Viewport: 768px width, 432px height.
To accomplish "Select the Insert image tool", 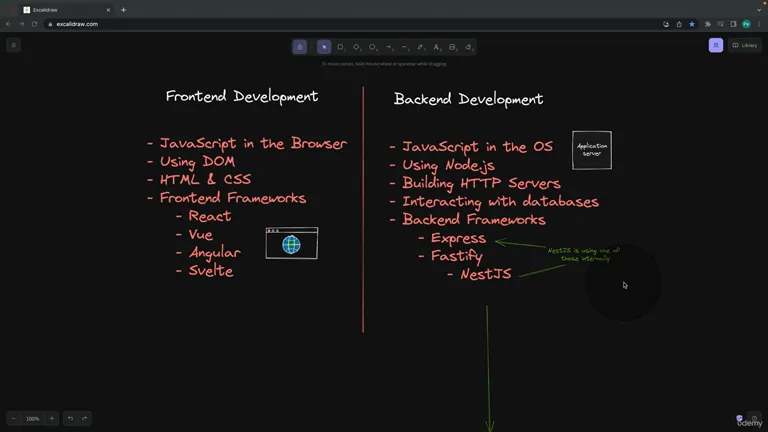I will click(x=453, y=47).
